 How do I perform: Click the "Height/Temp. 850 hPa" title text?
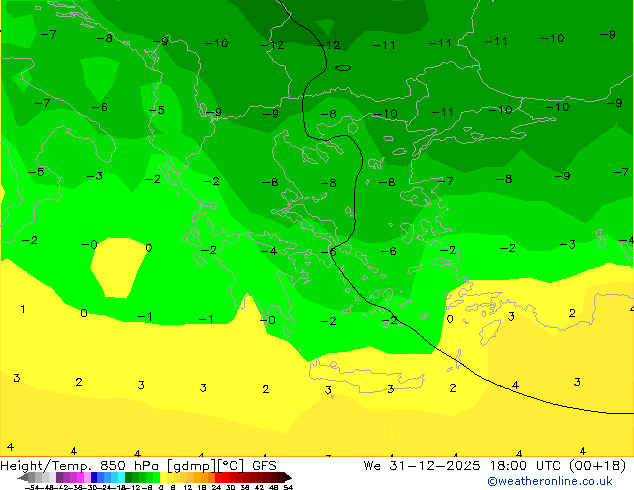coord(81,466)
